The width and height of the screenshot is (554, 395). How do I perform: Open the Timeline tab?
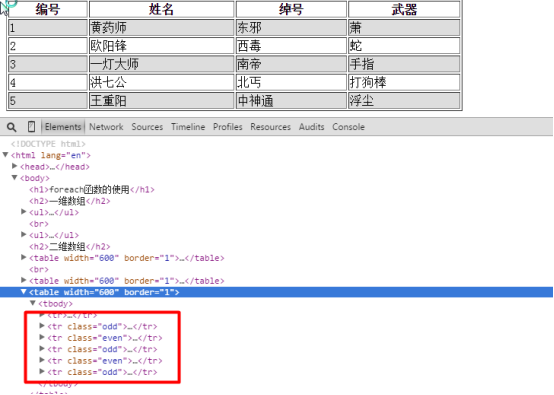188,127
